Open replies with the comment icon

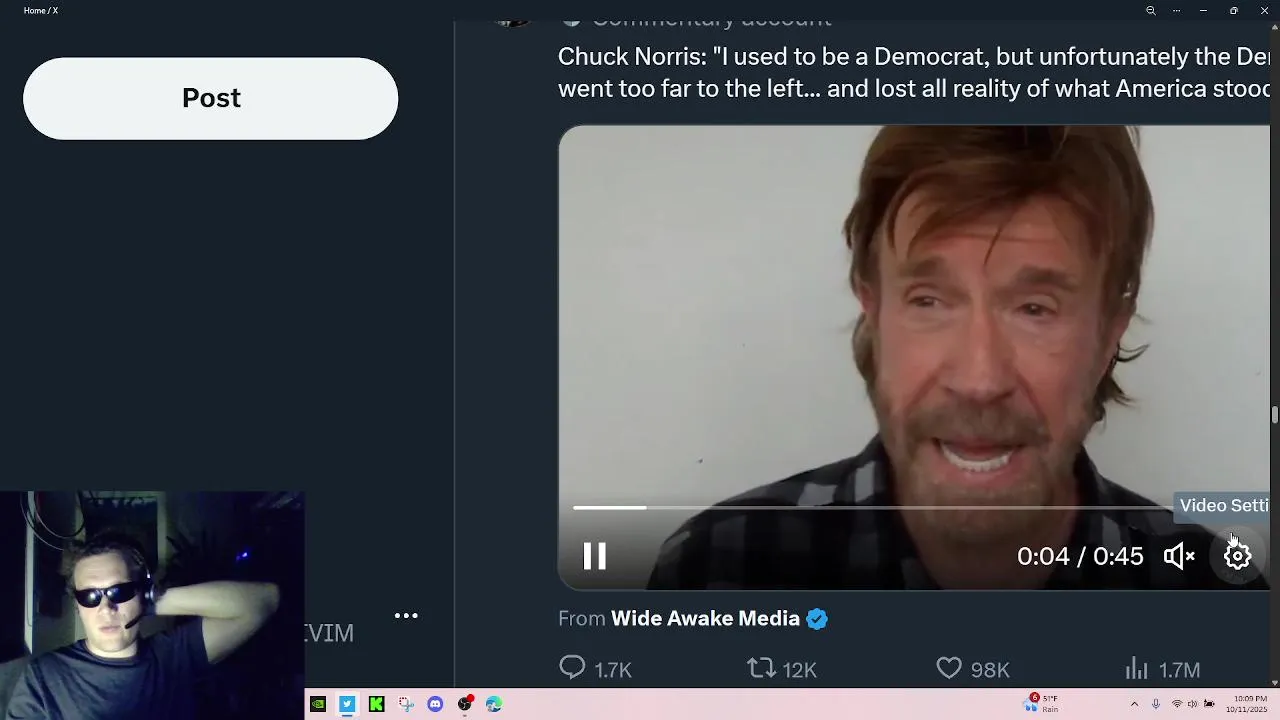[572, 668]
